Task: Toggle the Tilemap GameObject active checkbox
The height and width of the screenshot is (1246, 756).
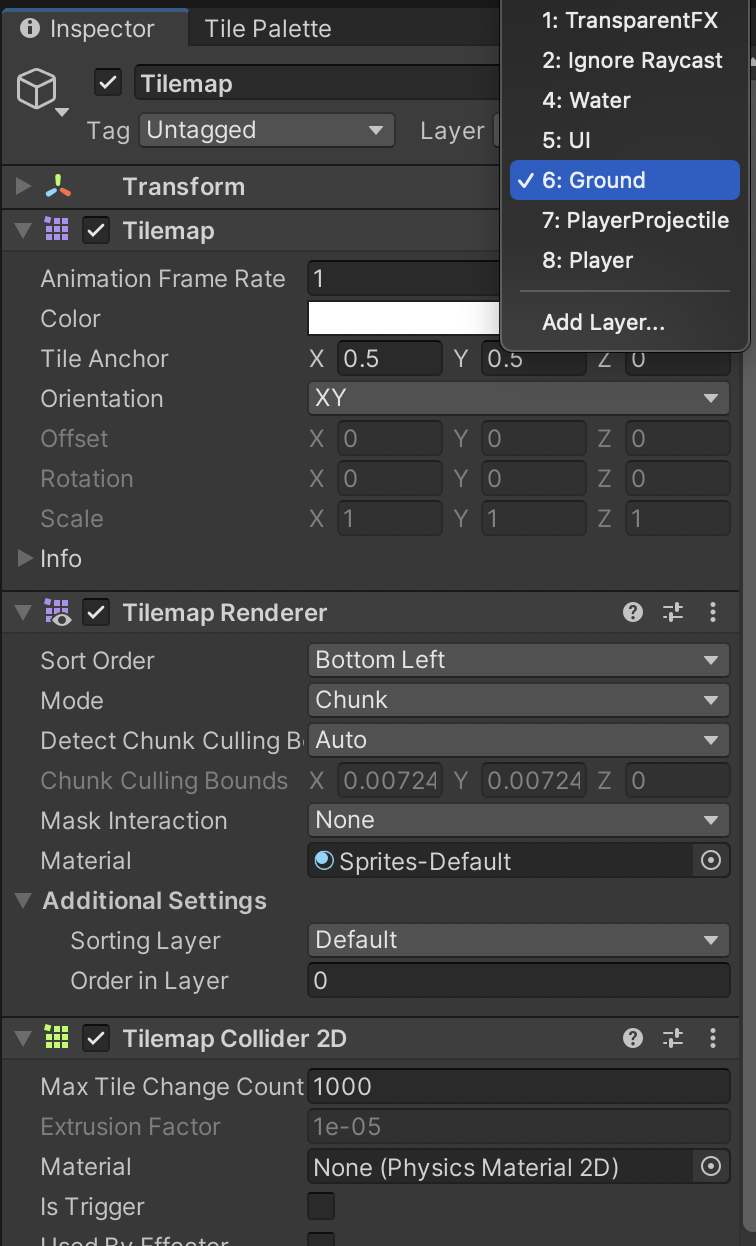Action: tap(108, 83)
